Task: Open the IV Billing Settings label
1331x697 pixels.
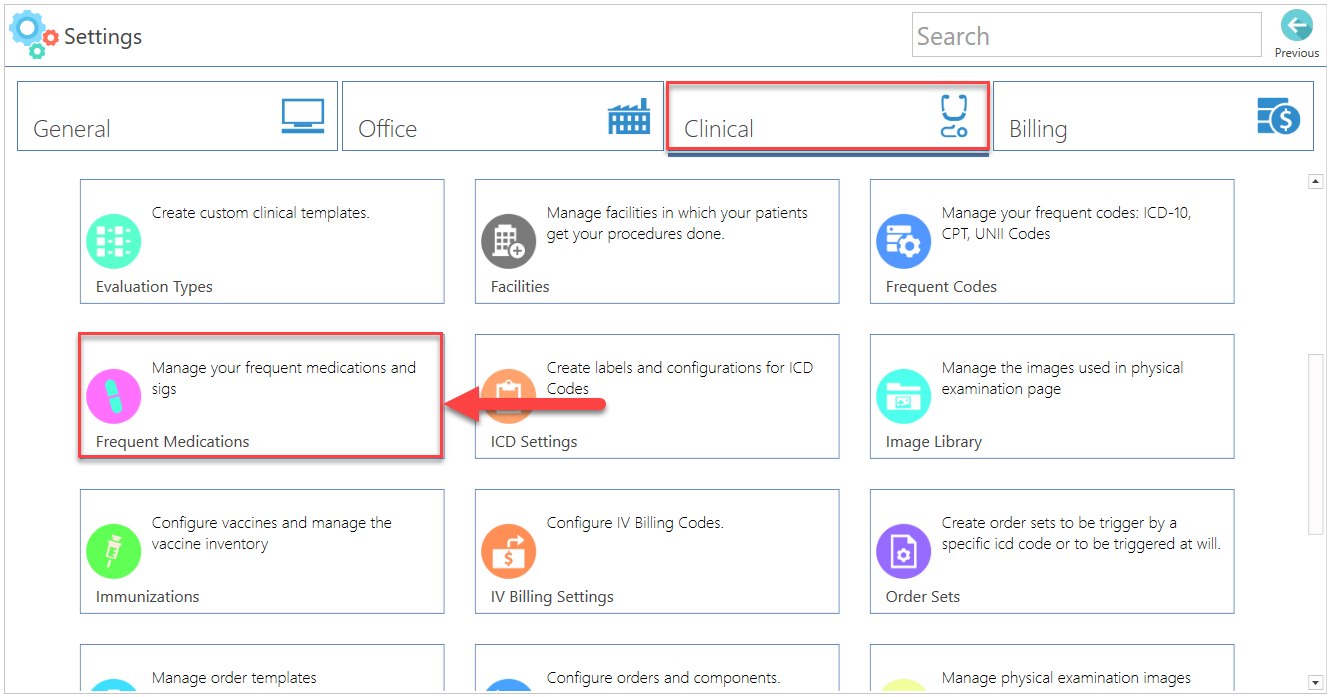Action: 552,597
